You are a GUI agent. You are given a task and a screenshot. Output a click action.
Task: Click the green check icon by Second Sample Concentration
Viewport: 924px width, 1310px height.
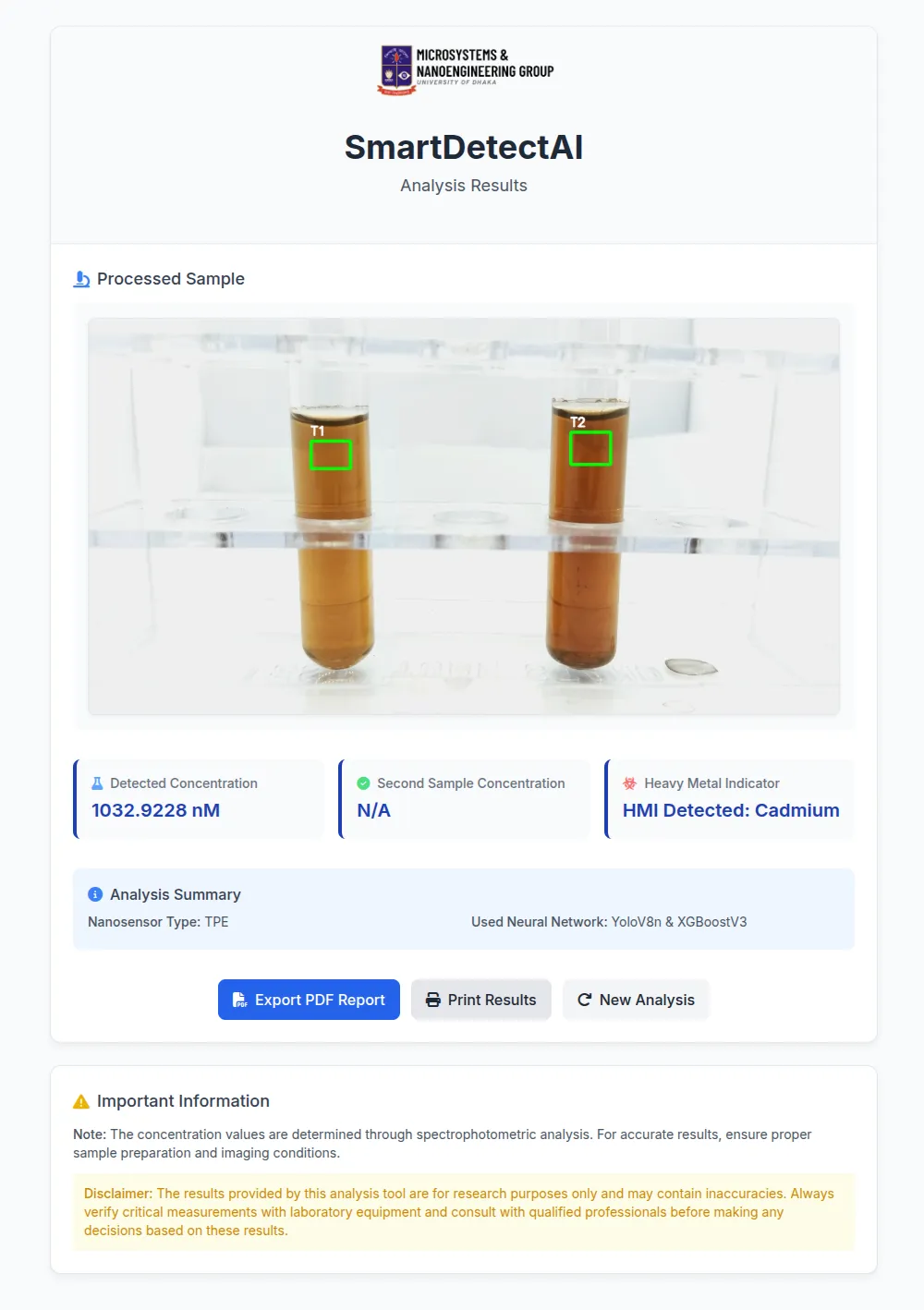pyautogui.click(x=363, y=783)
